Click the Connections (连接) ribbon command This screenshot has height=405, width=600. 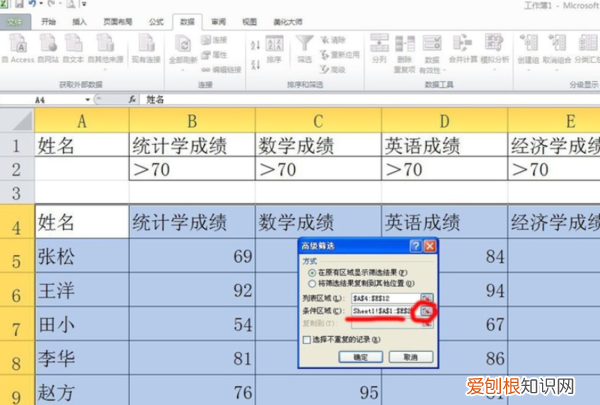pyautogui.click(x=214, y=40)
